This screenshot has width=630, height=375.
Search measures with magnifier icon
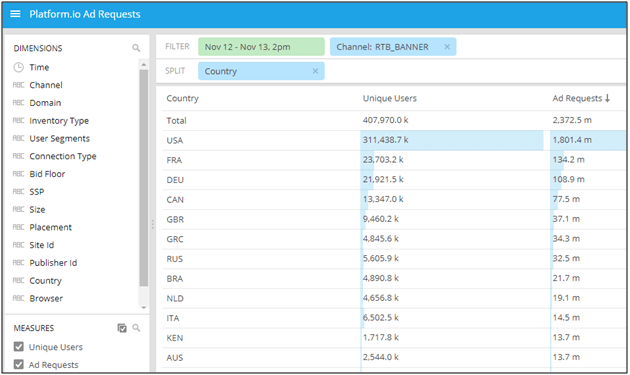[x=136, y=328]
